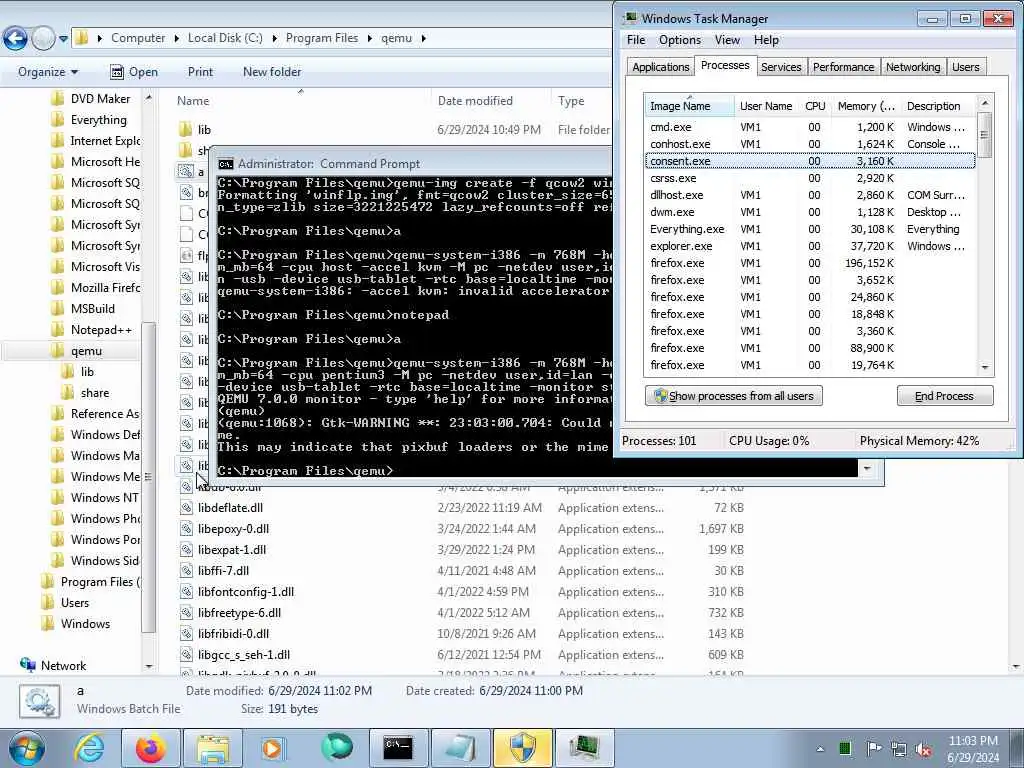
Task: Click Network icon in navigation pane
Action: [27, 665]
